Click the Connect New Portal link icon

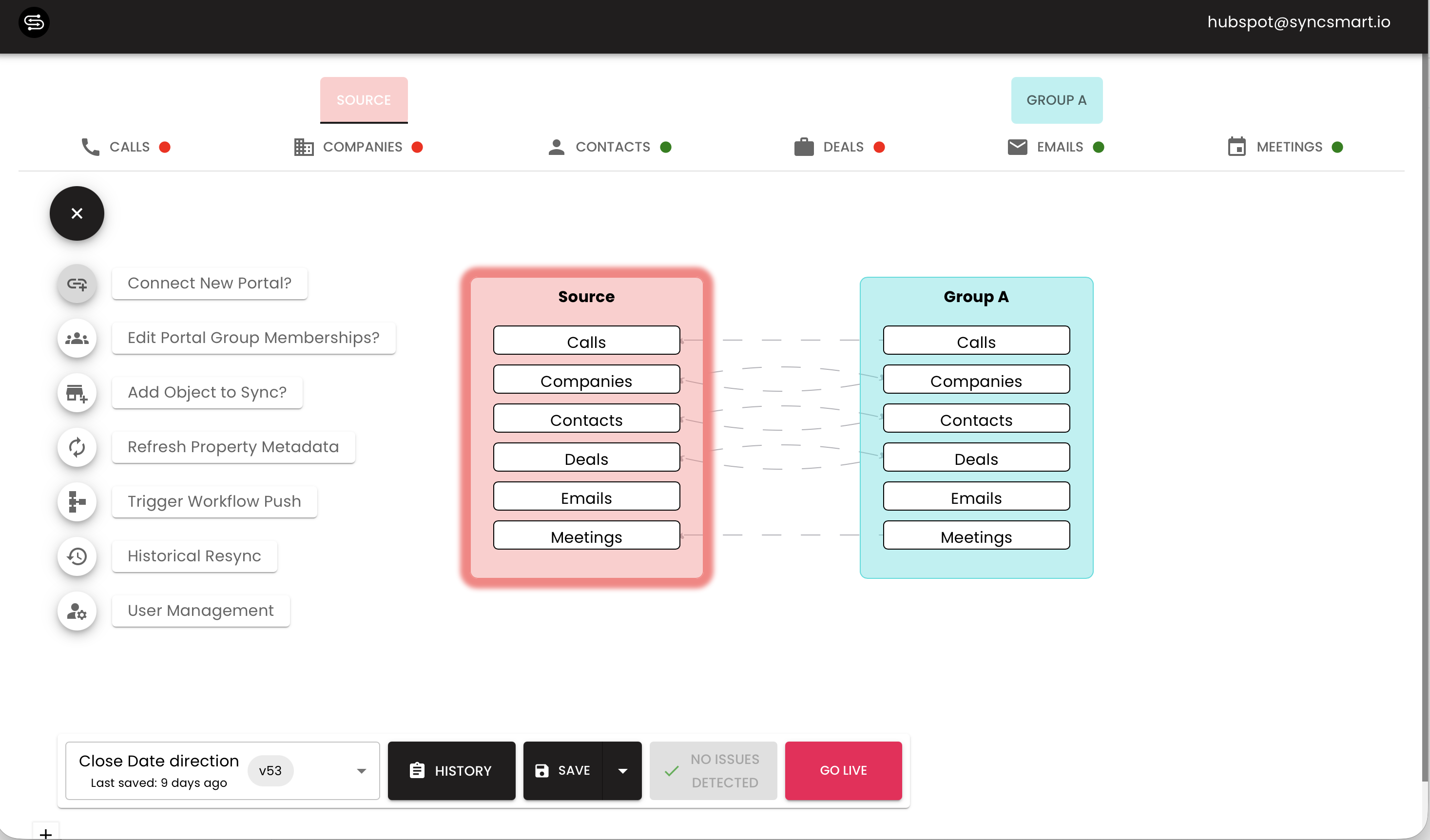pos(77,283)
